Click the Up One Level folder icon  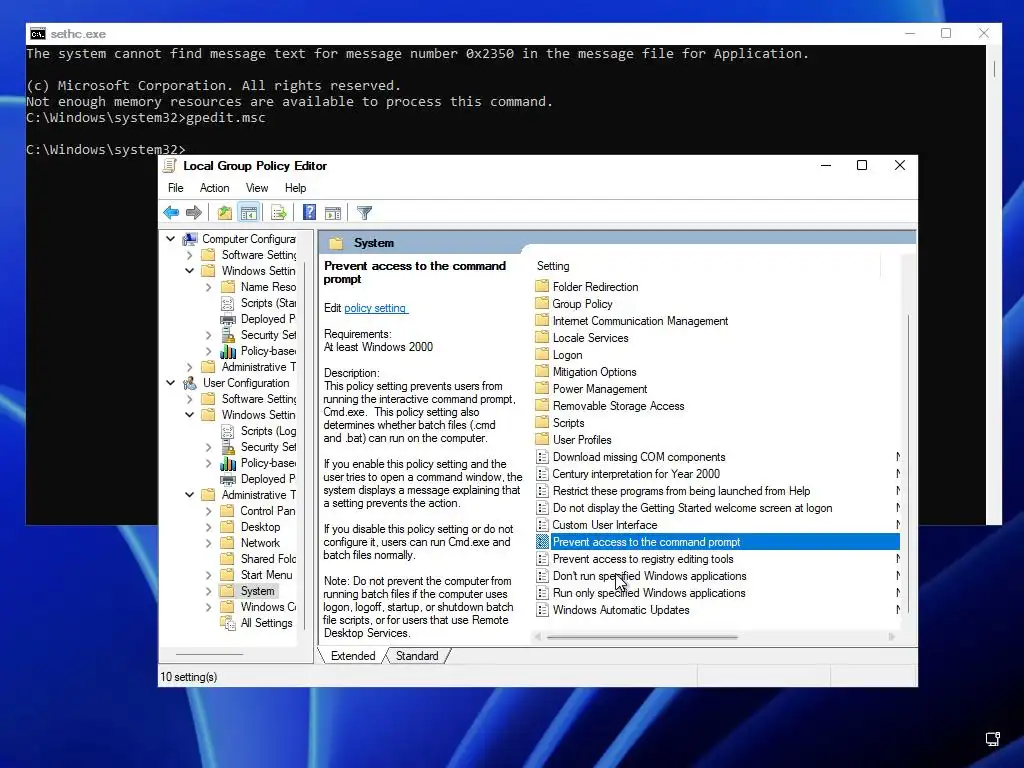click(x=225, y=212)
